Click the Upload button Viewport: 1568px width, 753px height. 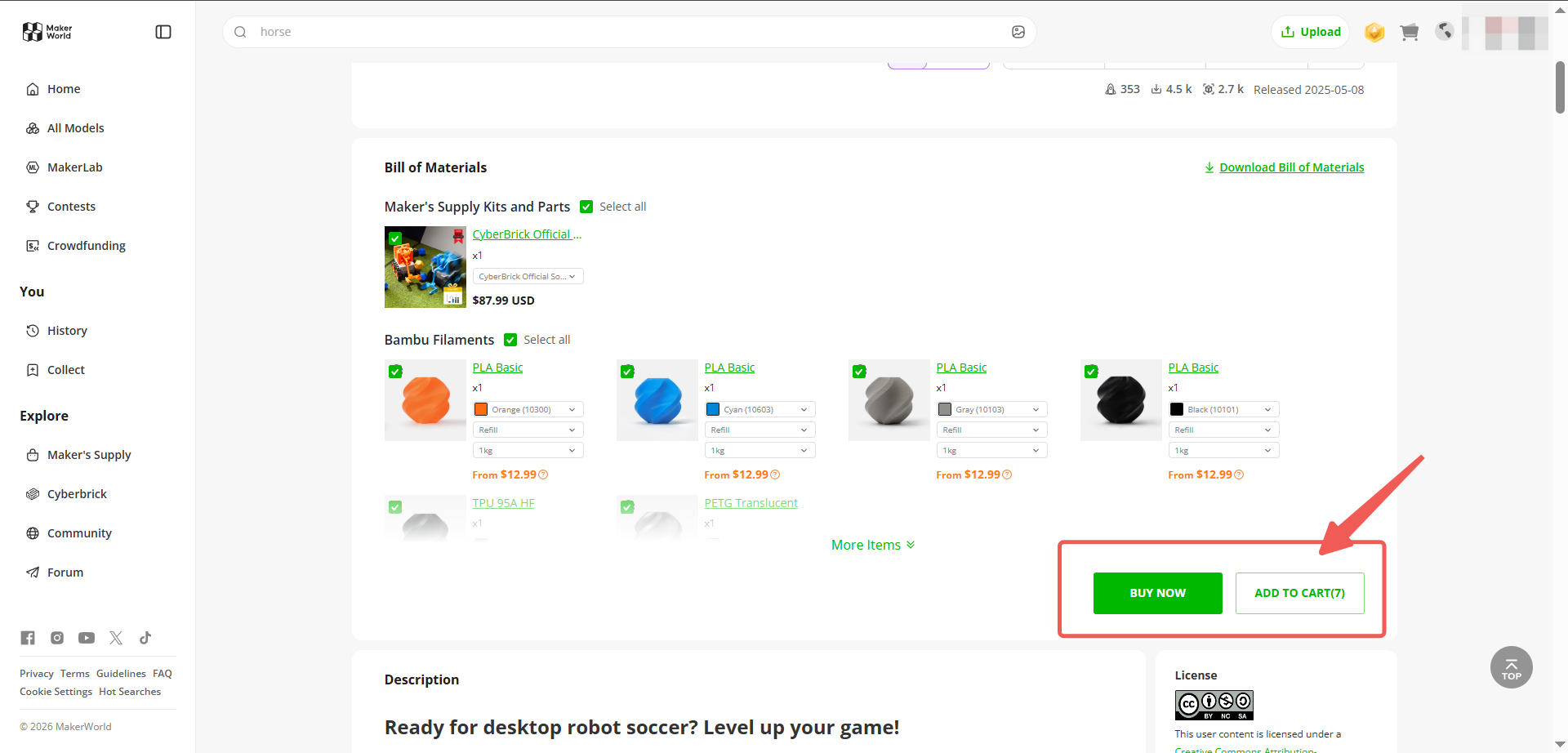tap(1311, 32)
